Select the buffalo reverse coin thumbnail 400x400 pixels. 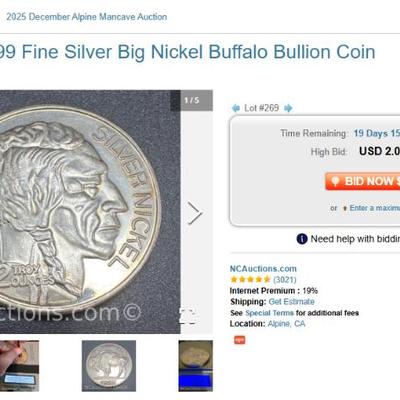click(x=109, y=366)
